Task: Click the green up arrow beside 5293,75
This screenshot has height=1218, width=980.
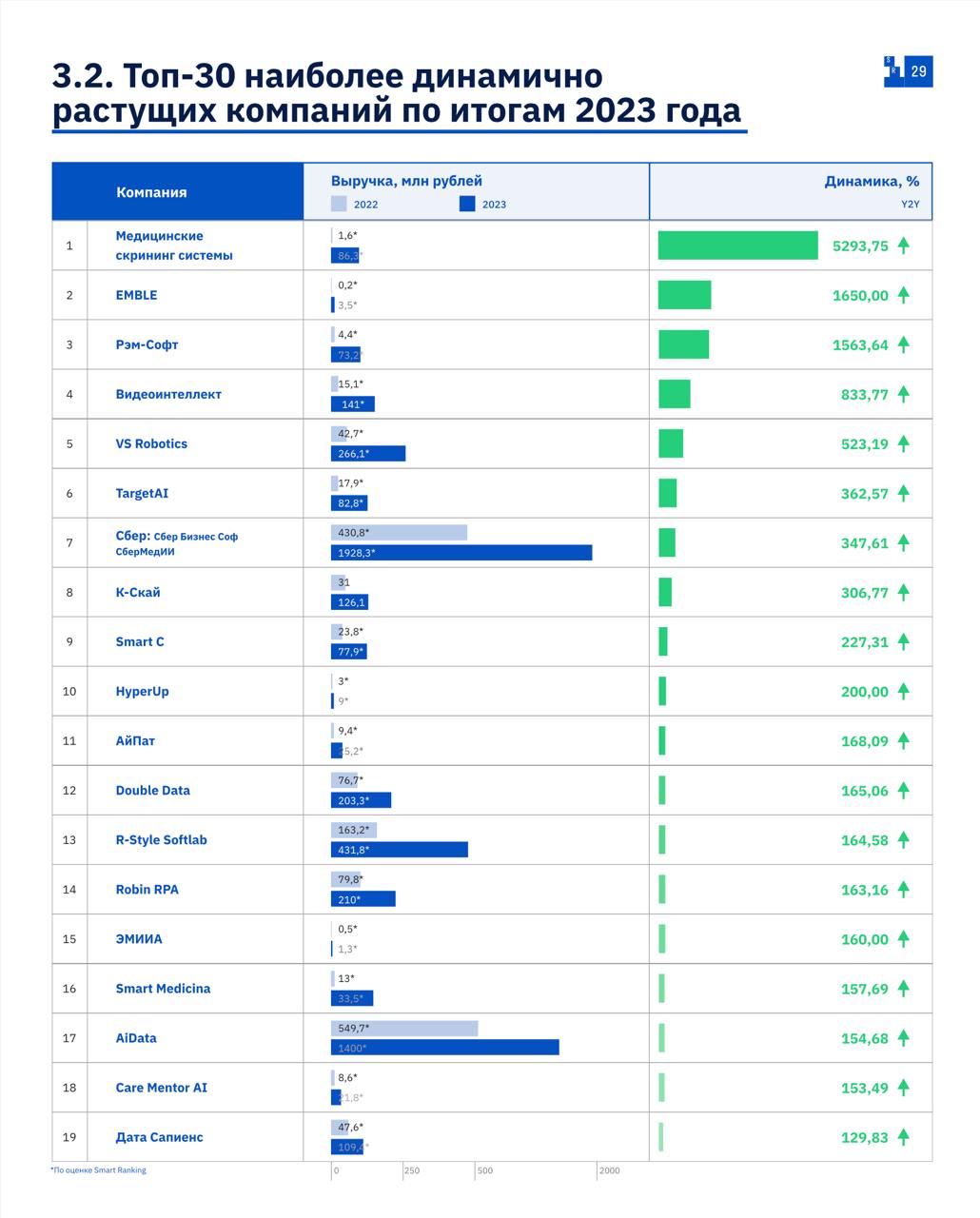Action: (x=902, y=245)
